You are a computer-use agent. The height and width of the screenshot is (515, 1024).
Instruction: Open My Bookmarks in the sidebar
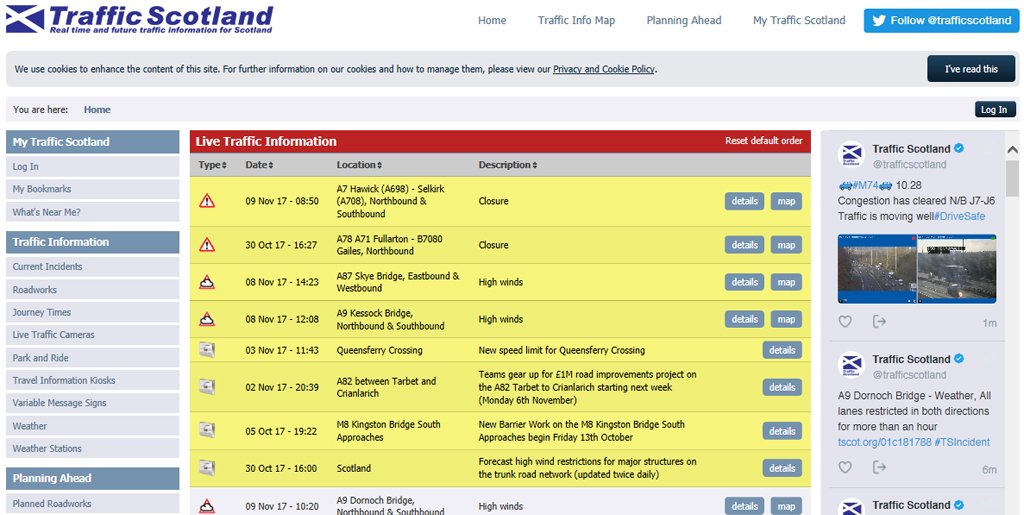(93, 189)
